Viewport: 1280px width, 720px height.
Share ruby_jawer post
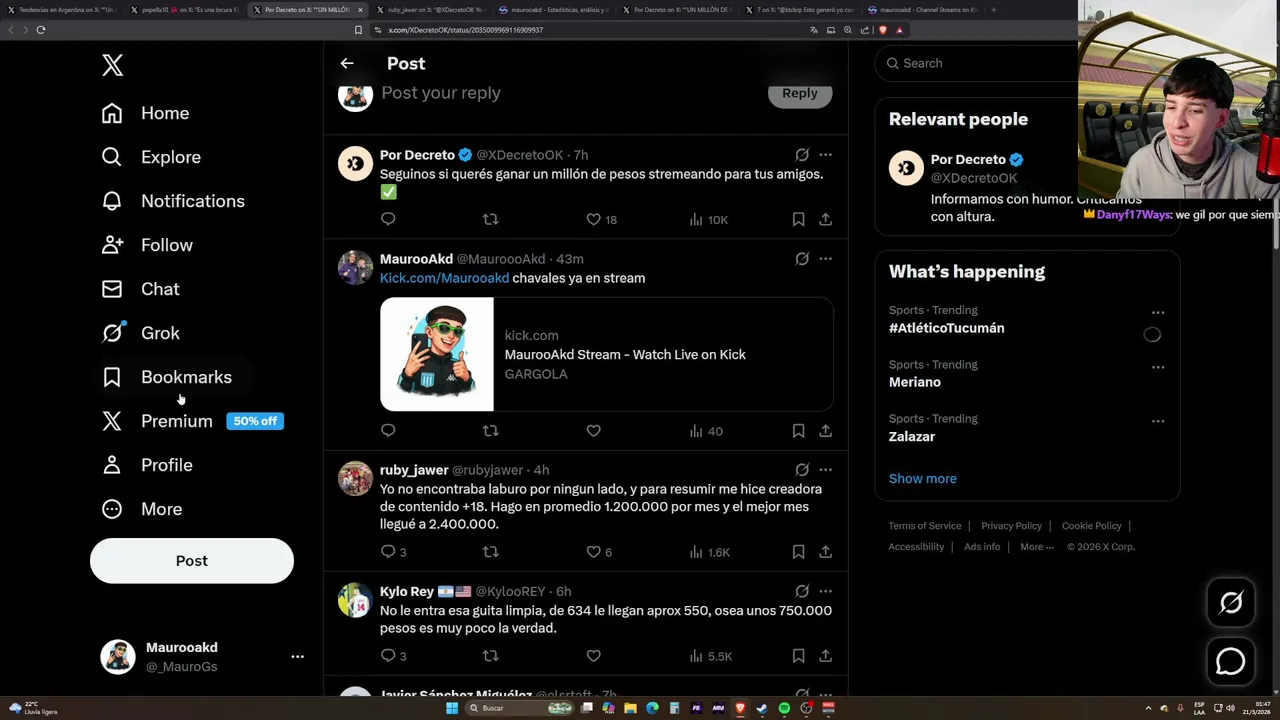click(x=826, y=552)
